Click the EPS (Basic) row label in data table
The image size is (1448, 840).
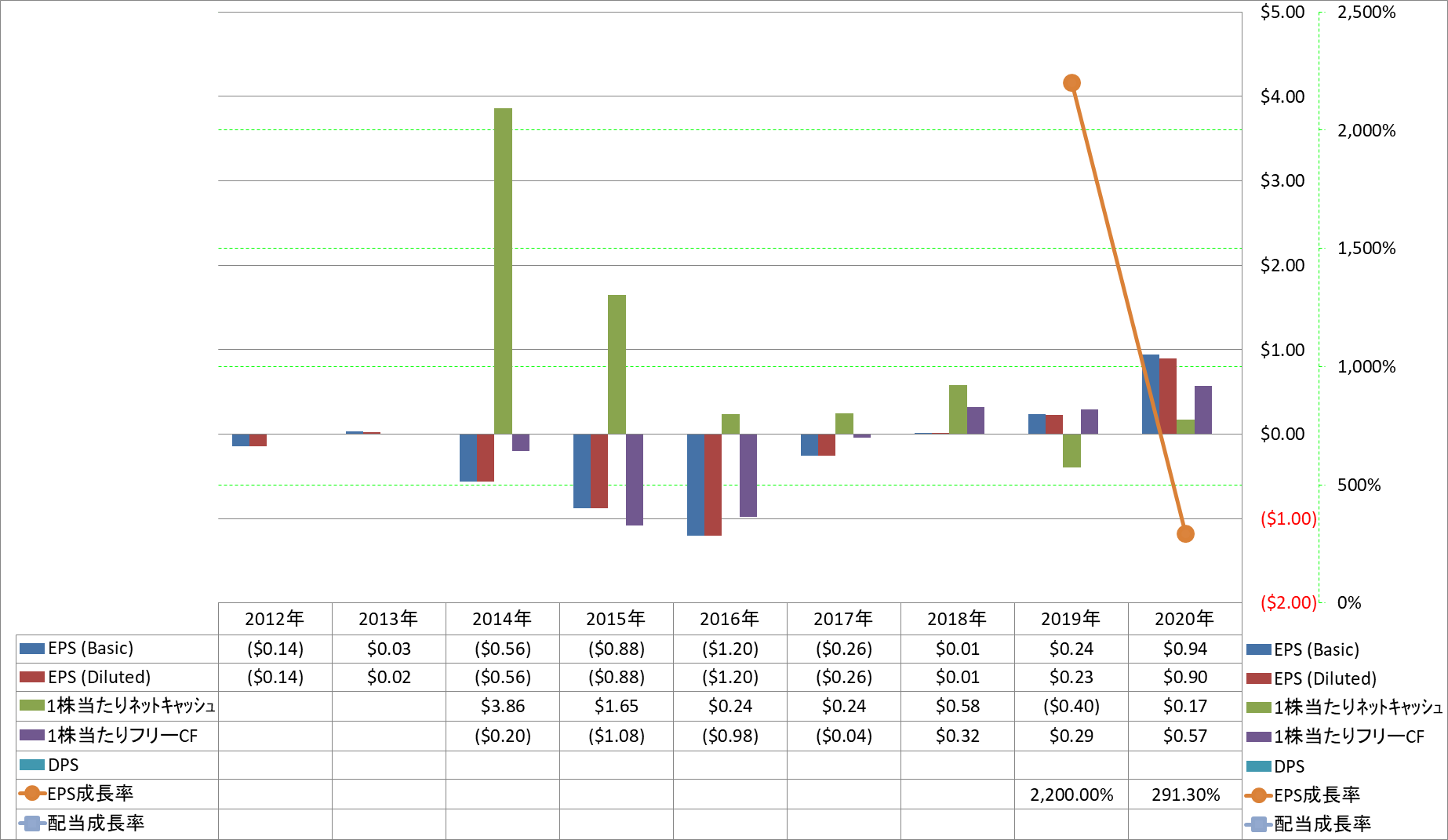[x=91, y=649]
